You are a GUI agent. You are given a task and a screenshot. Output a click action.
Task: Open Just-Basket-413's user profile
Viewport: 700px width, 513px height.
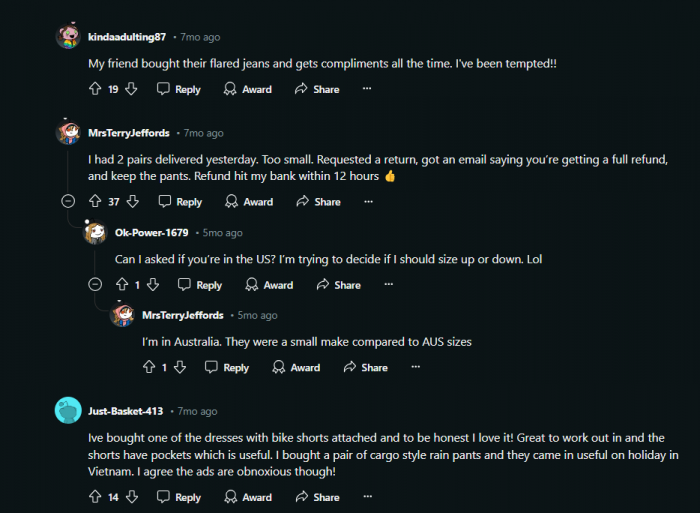[125, 411]
